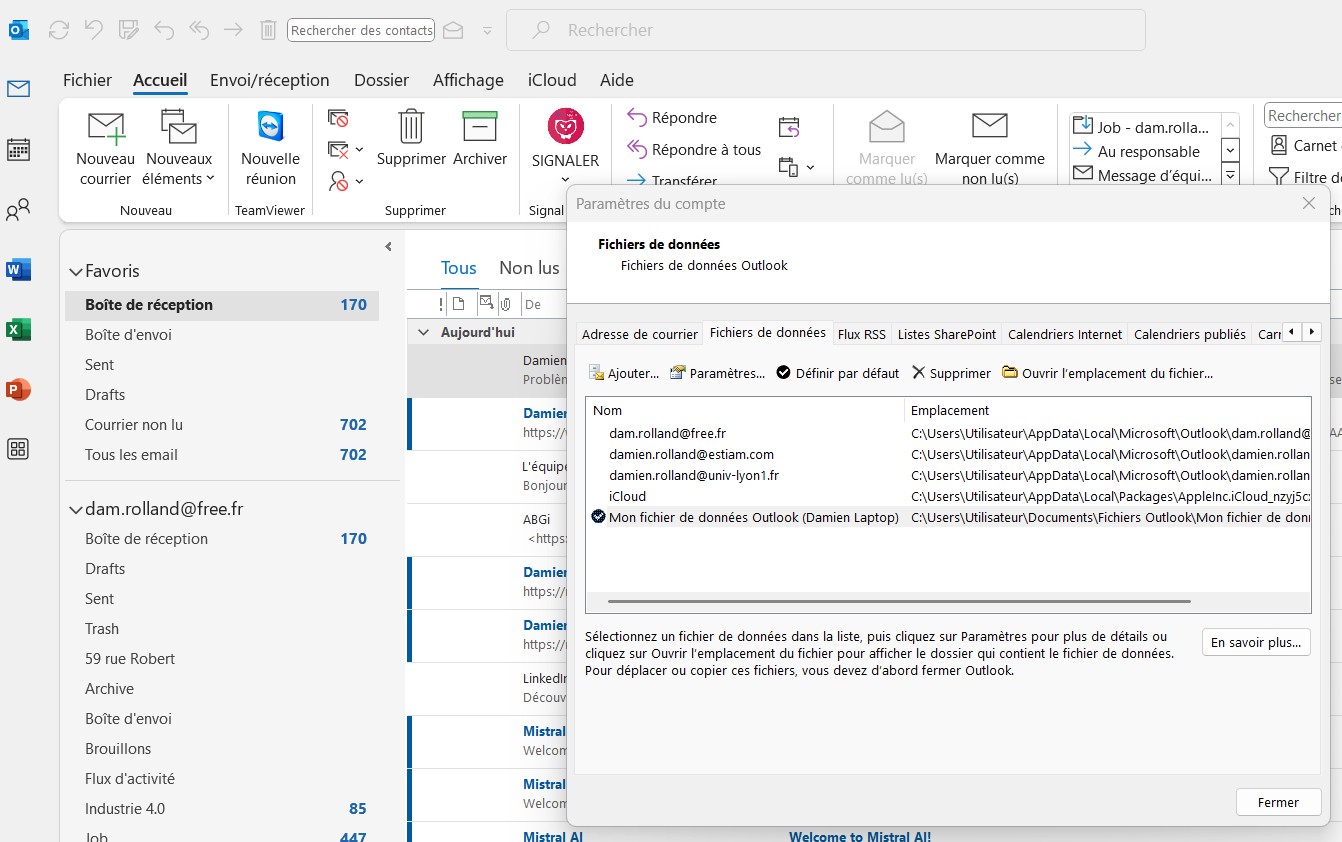Click the Forward arrow in quick access toolbar

(x=233, y=30)
